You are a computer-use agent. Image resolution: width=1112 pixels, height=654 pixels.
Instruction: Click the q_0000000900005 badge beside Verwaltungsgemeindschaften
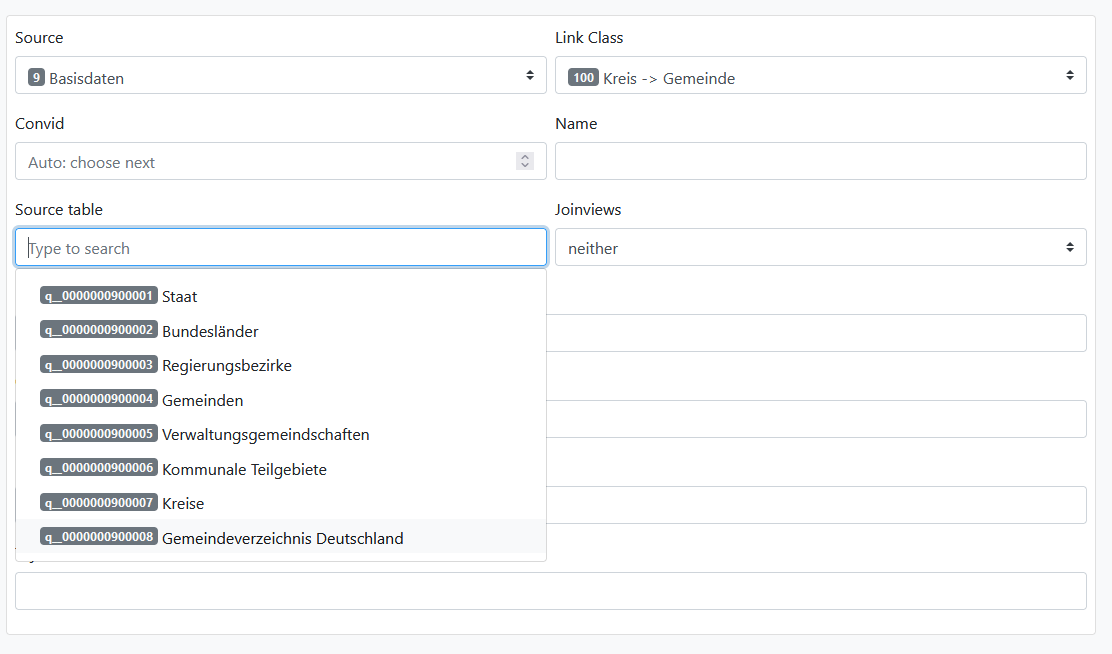[x=98, y=434]
